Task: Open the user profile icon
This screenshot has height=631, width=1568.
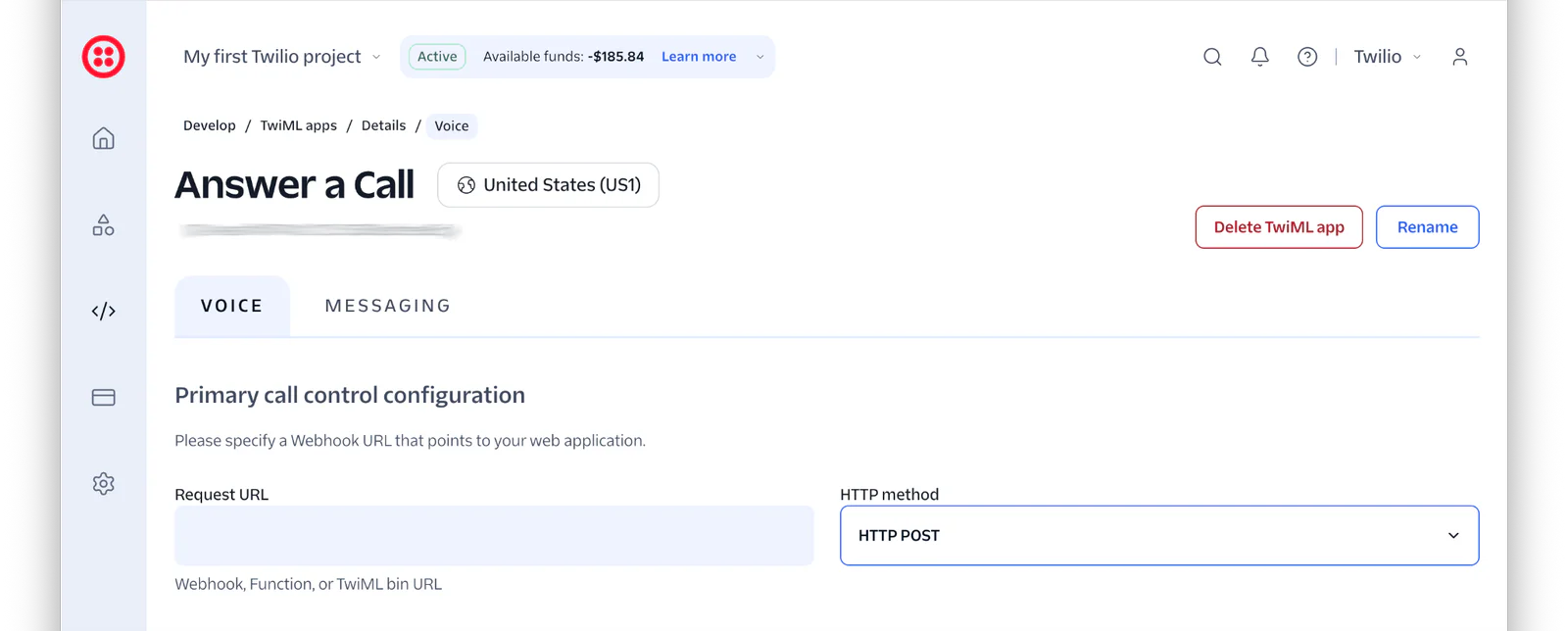Action: (x=1460, y=57)
